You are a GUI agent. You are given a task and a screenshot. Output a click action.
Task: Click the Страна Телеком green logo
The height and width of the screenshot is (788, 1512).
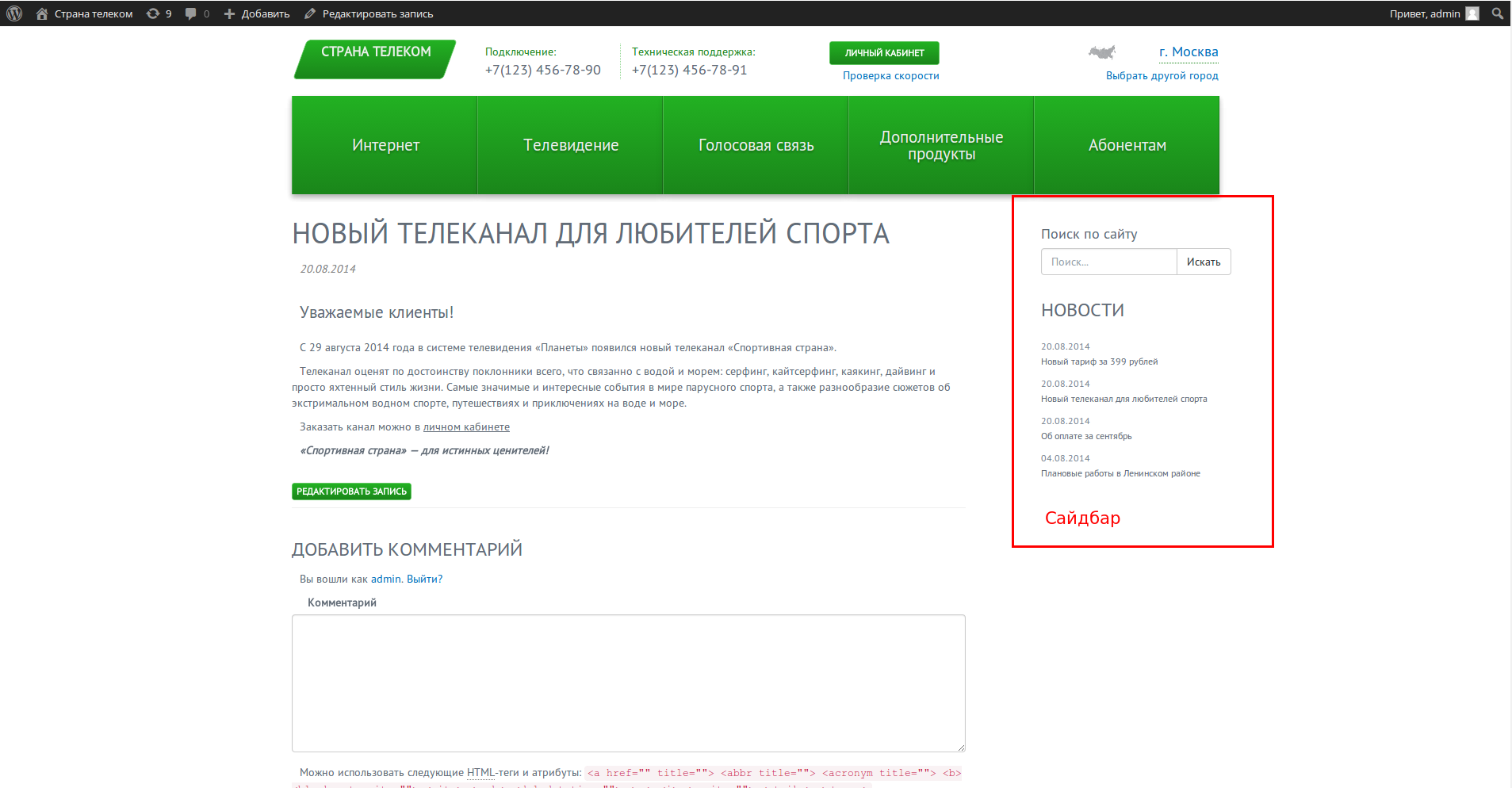pyautogui.click(x=375, y=59)
